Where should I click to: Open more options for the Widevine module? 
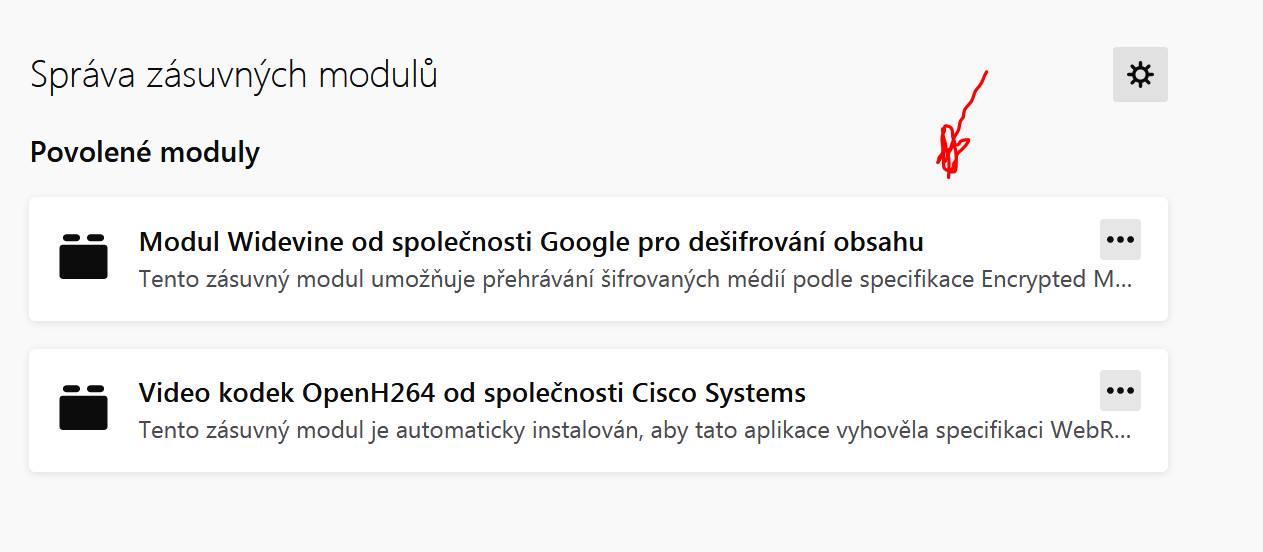coord(1120,240)
